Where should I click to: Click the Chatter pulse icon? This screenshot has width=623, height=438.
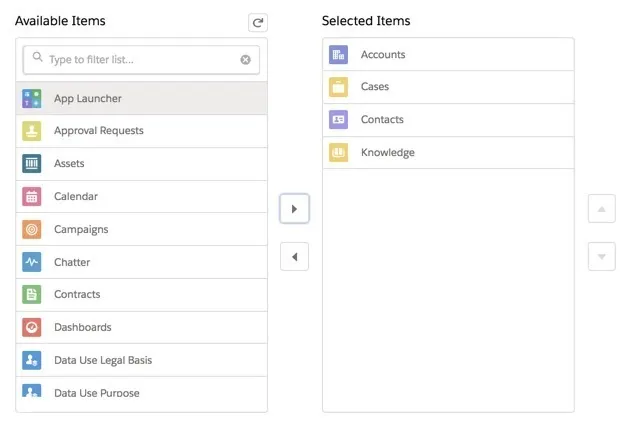pyautogui.click(x=32, y=262)
